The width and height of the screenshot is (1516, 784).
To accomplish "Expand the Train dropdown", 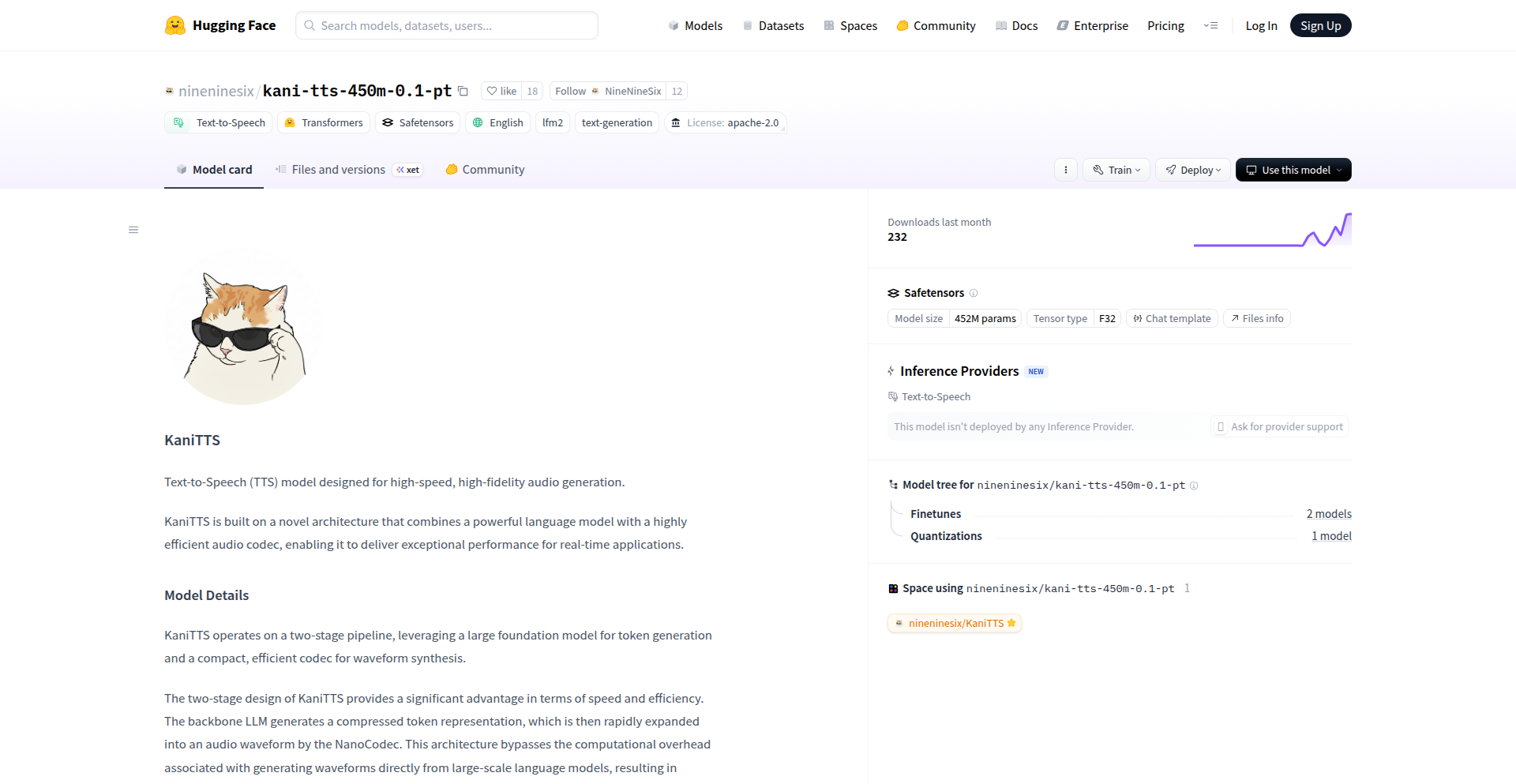I will [1116, 170].
